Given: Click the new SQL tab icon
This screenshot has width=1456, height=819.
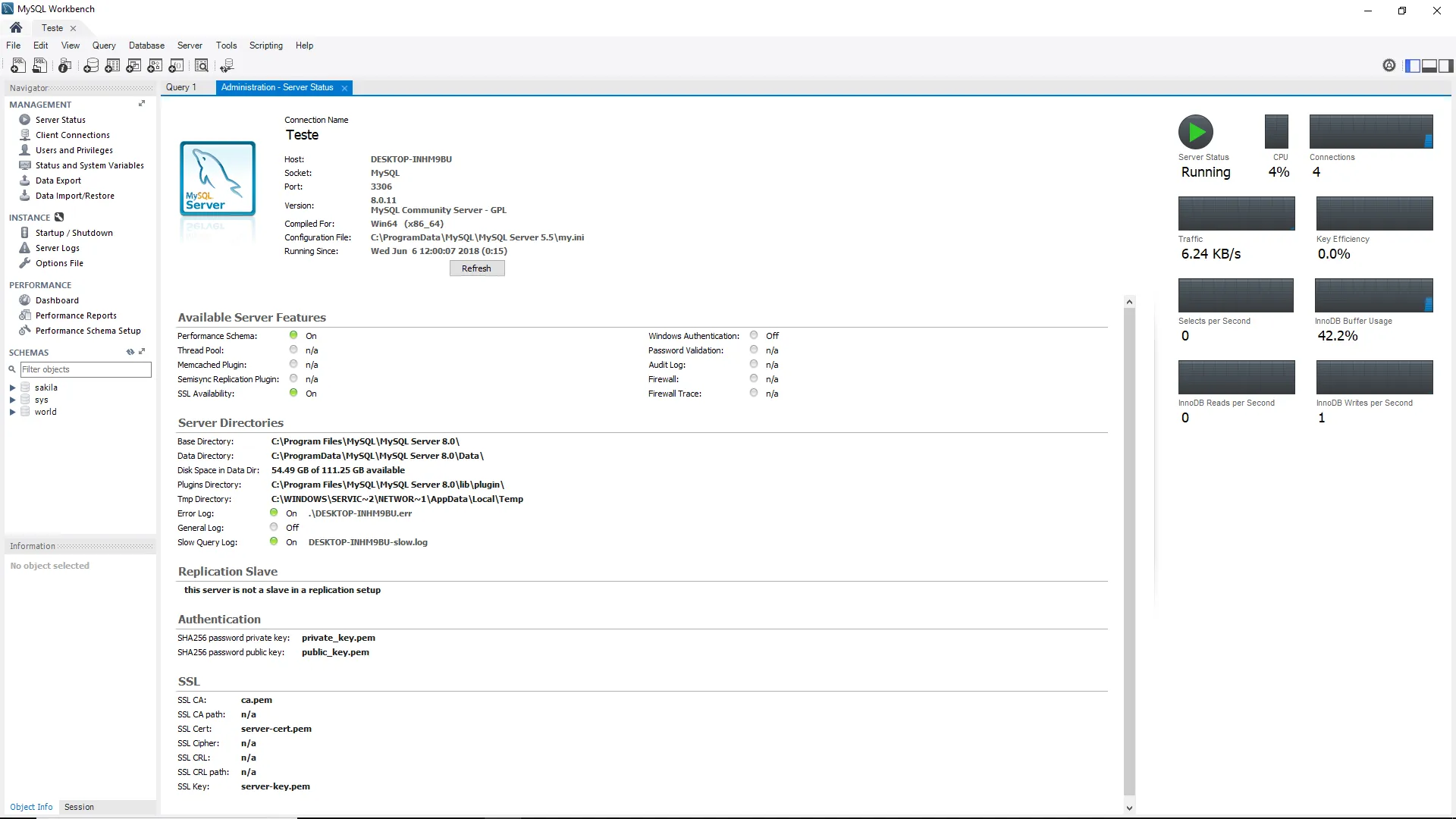Looking at the screenshot, I should (x=18, y=66).
